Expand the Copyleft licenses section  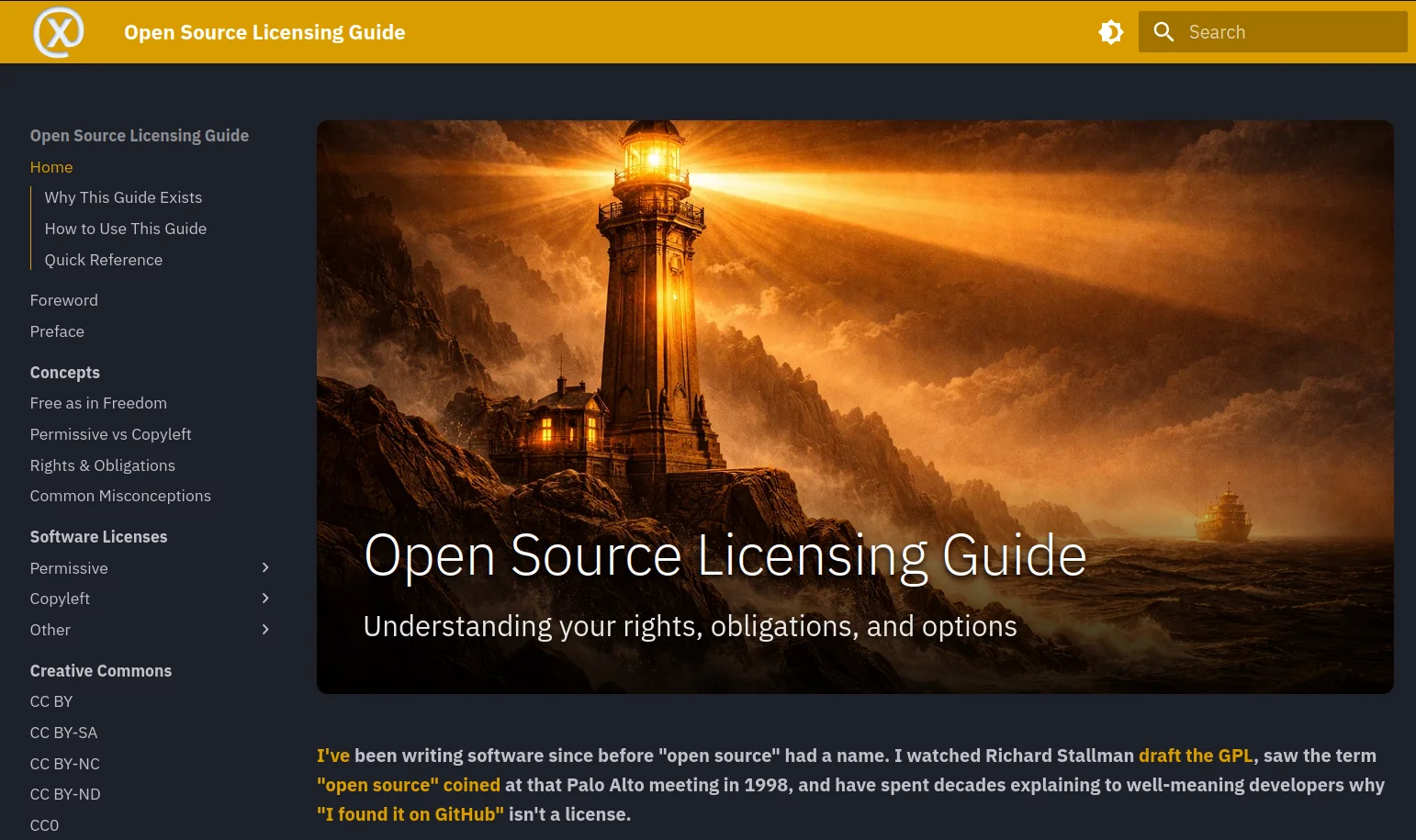pos(265,598)
